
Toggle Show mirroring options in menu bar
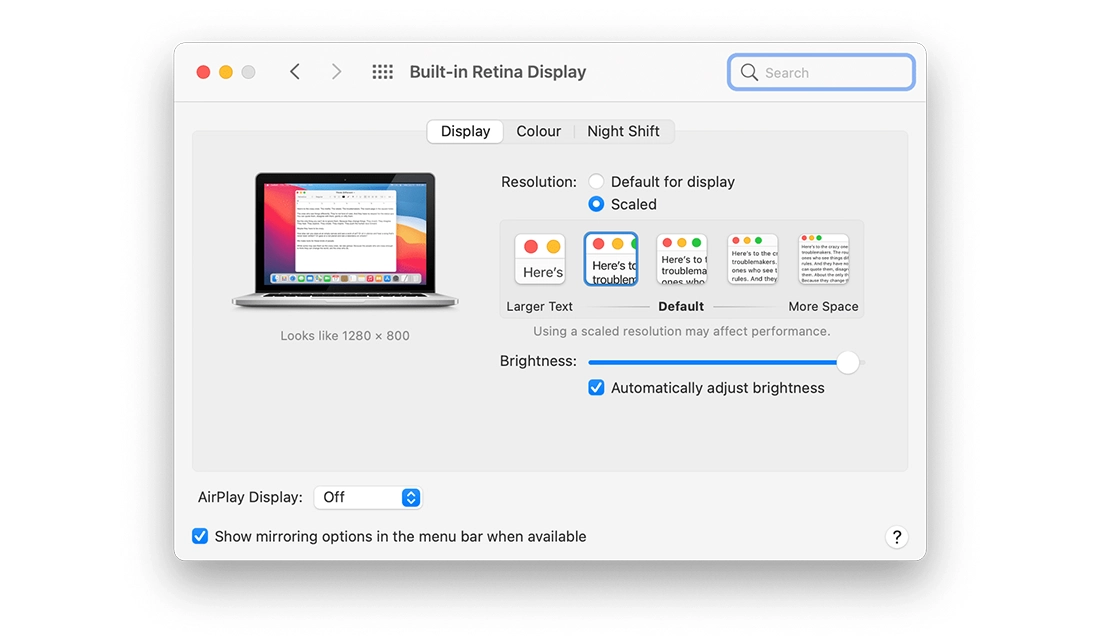click(200, 537)
